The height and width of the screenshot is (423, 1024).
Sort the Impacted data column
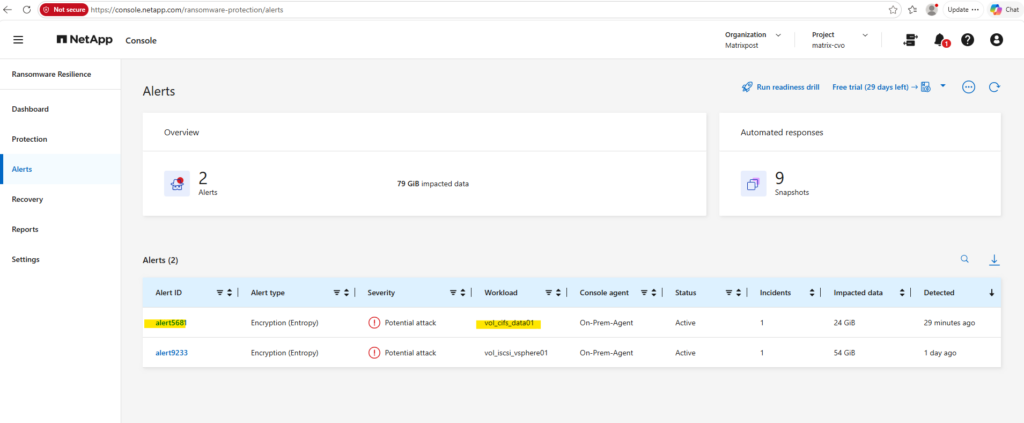[x=902, y=293]
